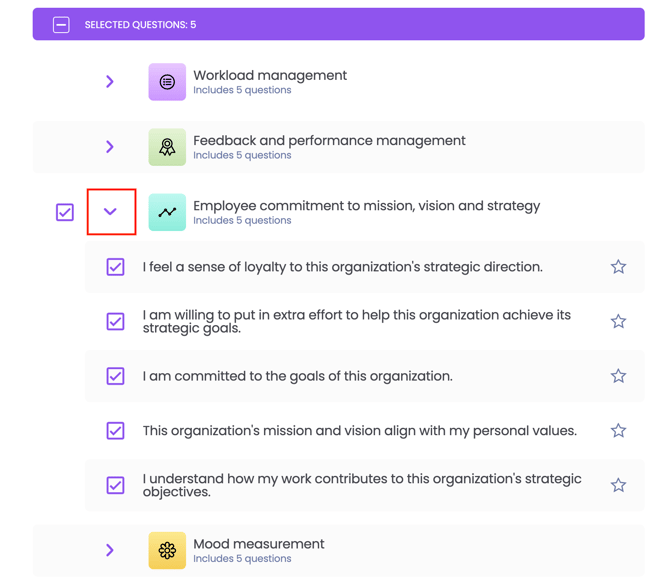The width and height of the screenshot is (670, 577).
Task: Favorite the extra effort question with the star
Action: coord(618,321)
